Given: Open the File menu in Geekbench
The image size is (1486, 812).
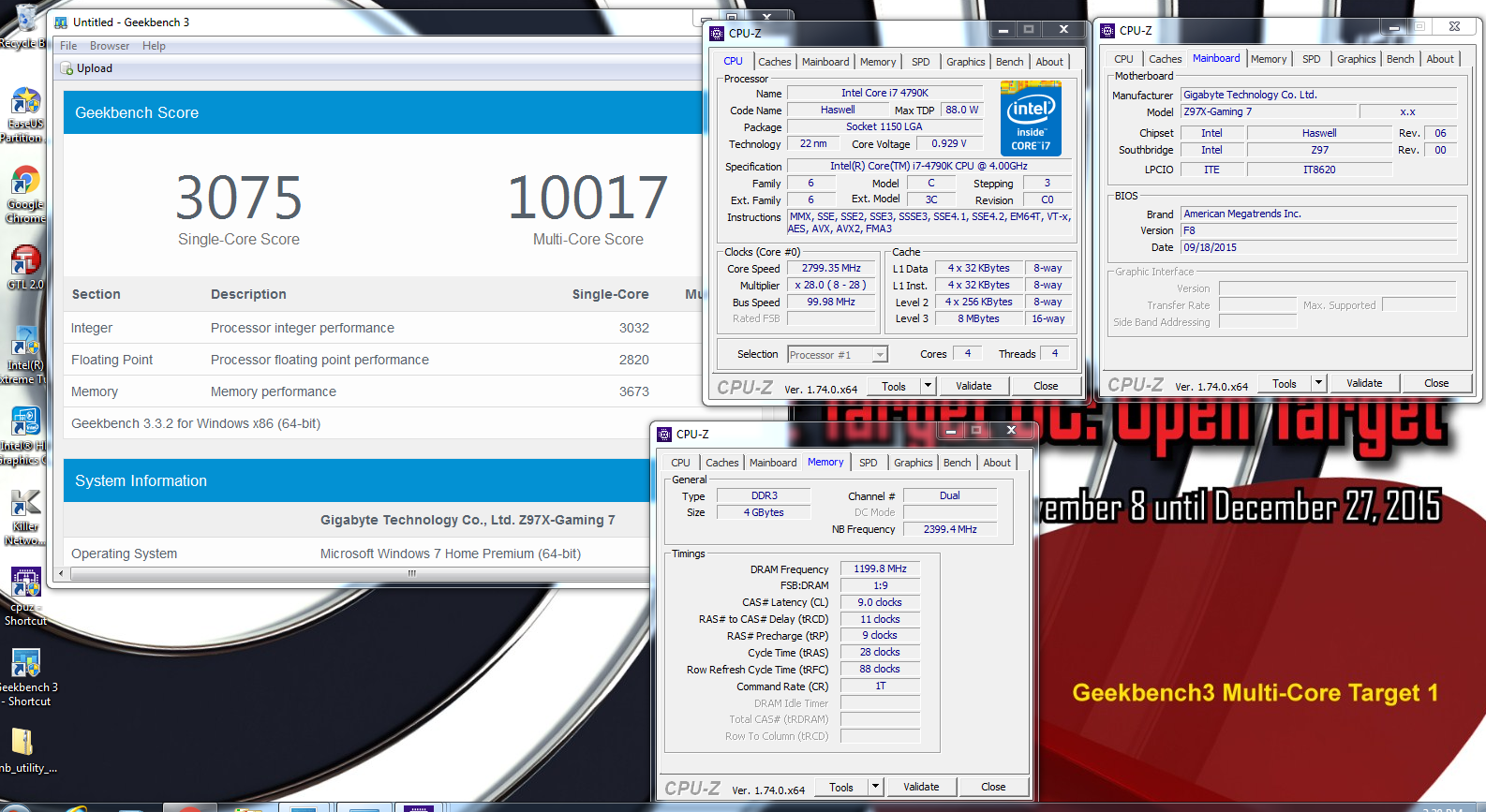Looking at the screenshot, I should point(68,46).
